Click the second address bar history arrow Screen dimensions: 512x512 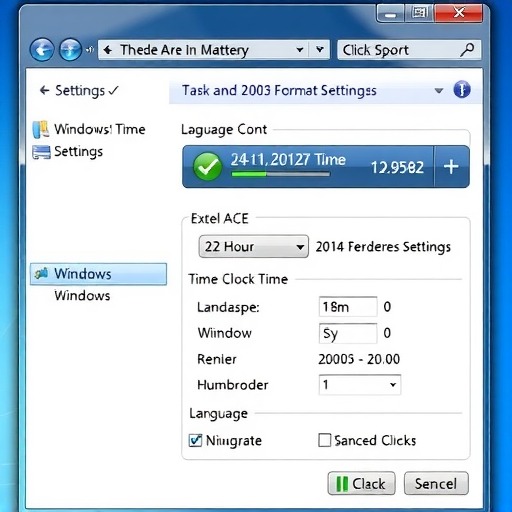pyautogui.click(x=320, y=50)
